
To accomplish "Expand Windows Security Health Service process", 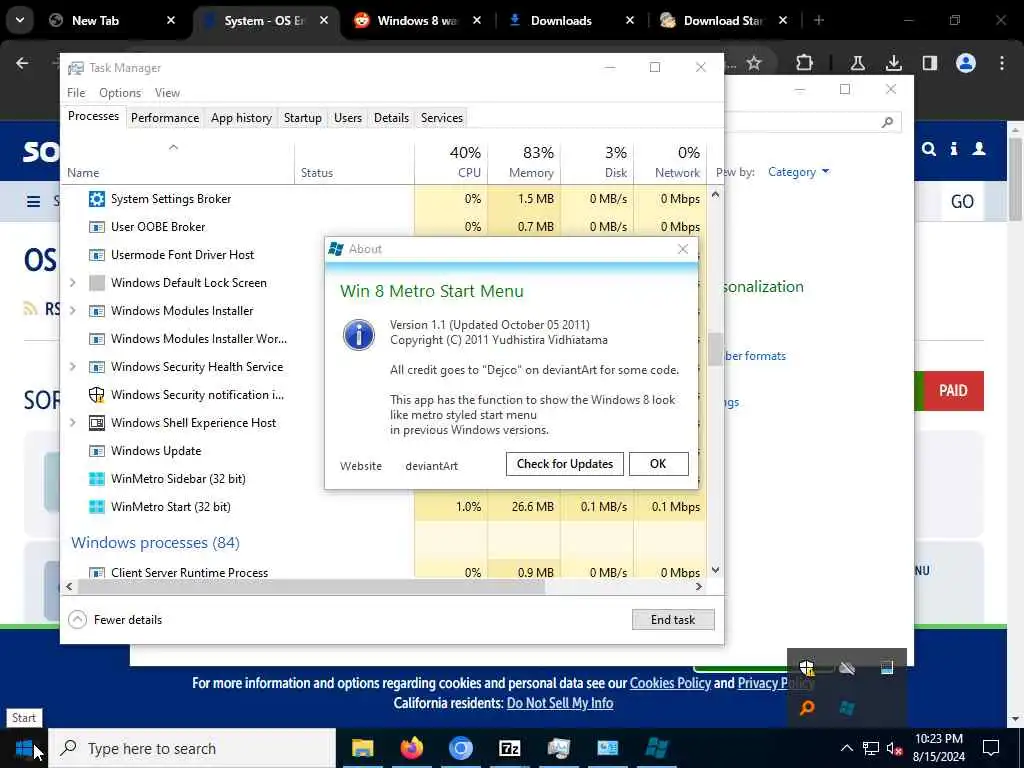I will coord(72,367).
